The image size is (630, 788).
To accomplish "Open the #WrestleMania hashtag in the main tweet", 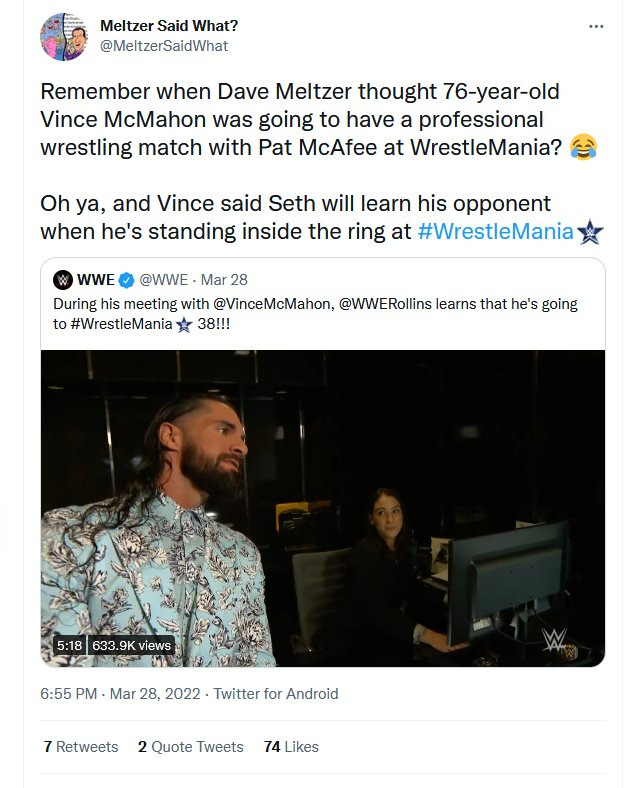I will coord(493,232).
